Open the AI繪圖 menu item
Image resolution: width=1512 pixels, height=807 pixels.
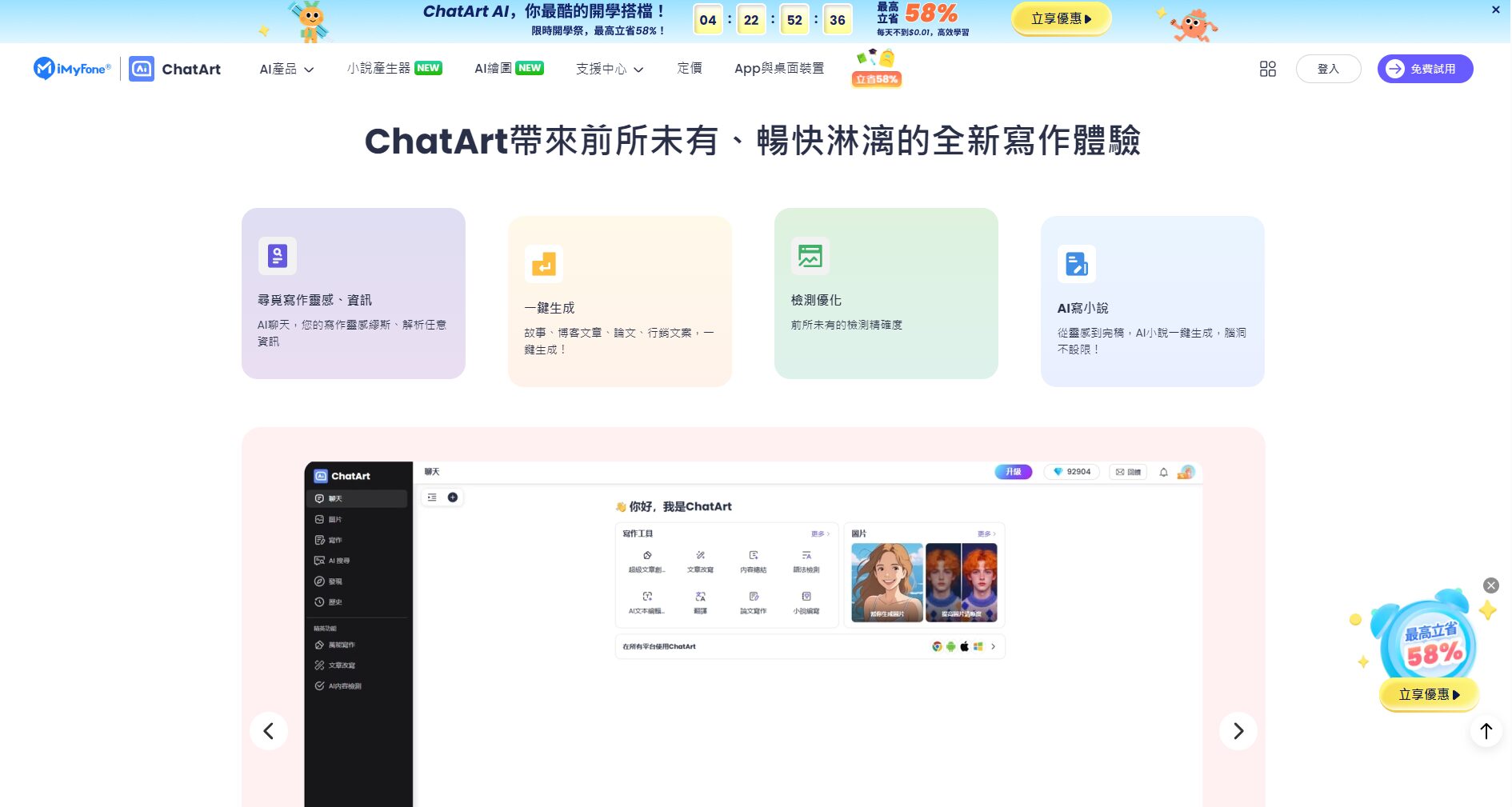pyautogui.click(x=509, y=69)
